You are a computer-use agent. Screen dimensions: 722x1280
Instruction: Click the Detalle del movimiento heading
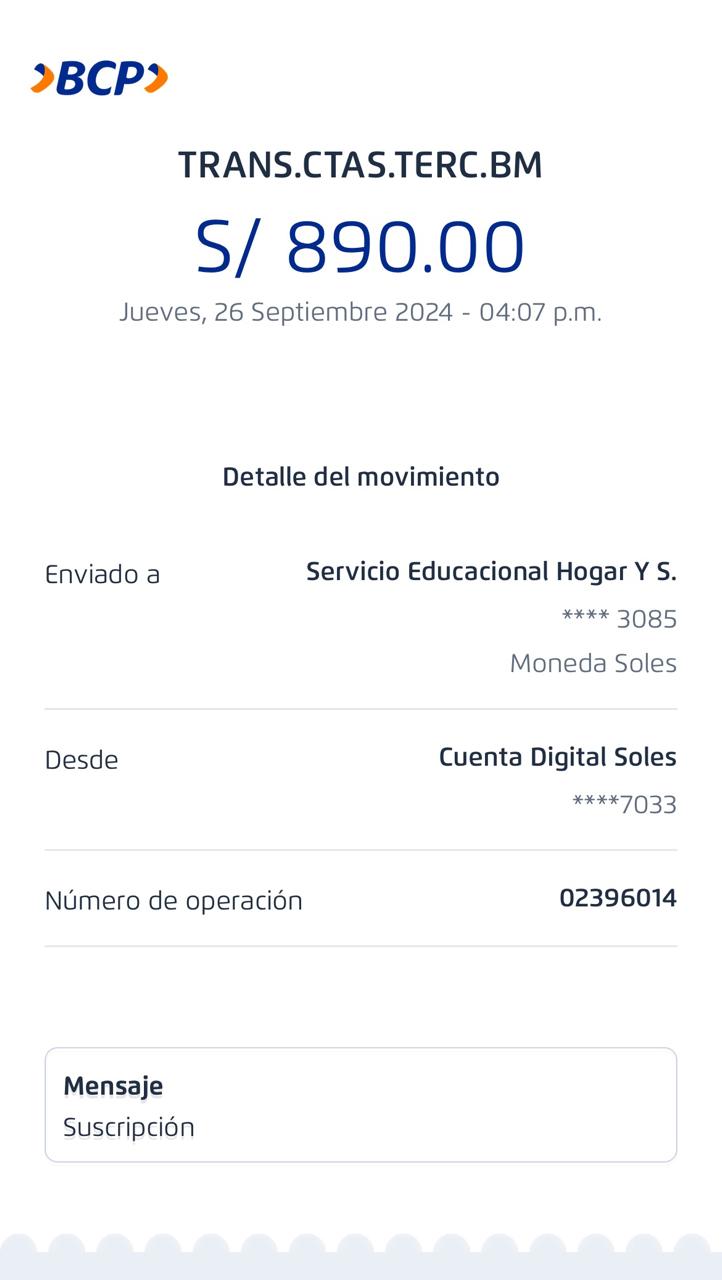360,476
